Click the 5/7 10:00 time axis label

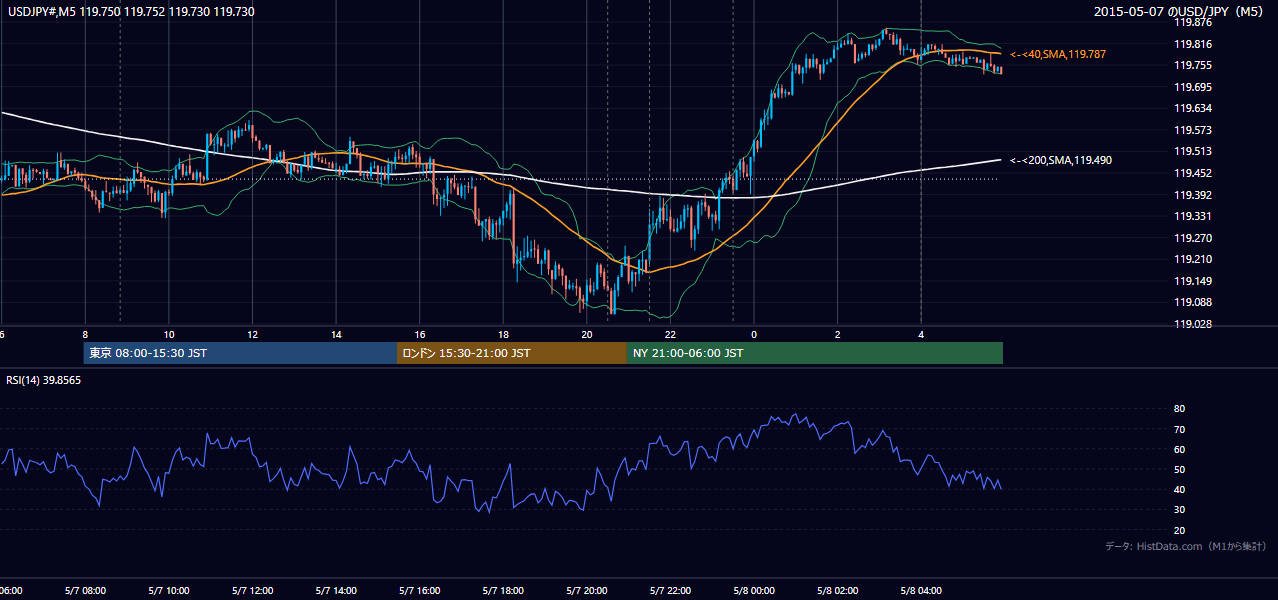tap(169, 591)
